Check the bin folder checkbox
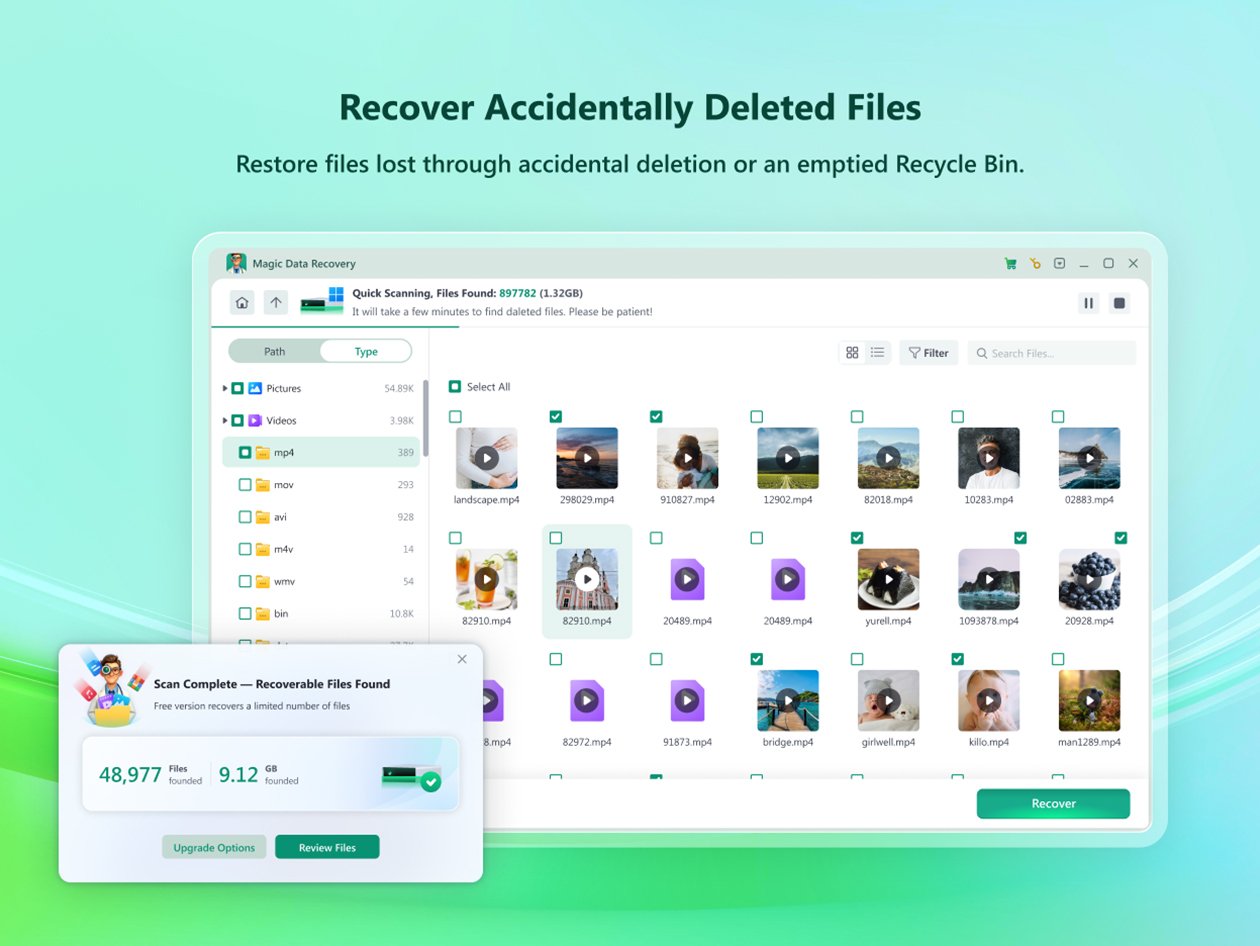The height and width of the screenshot is (946, 1260). tap(245, 613)
